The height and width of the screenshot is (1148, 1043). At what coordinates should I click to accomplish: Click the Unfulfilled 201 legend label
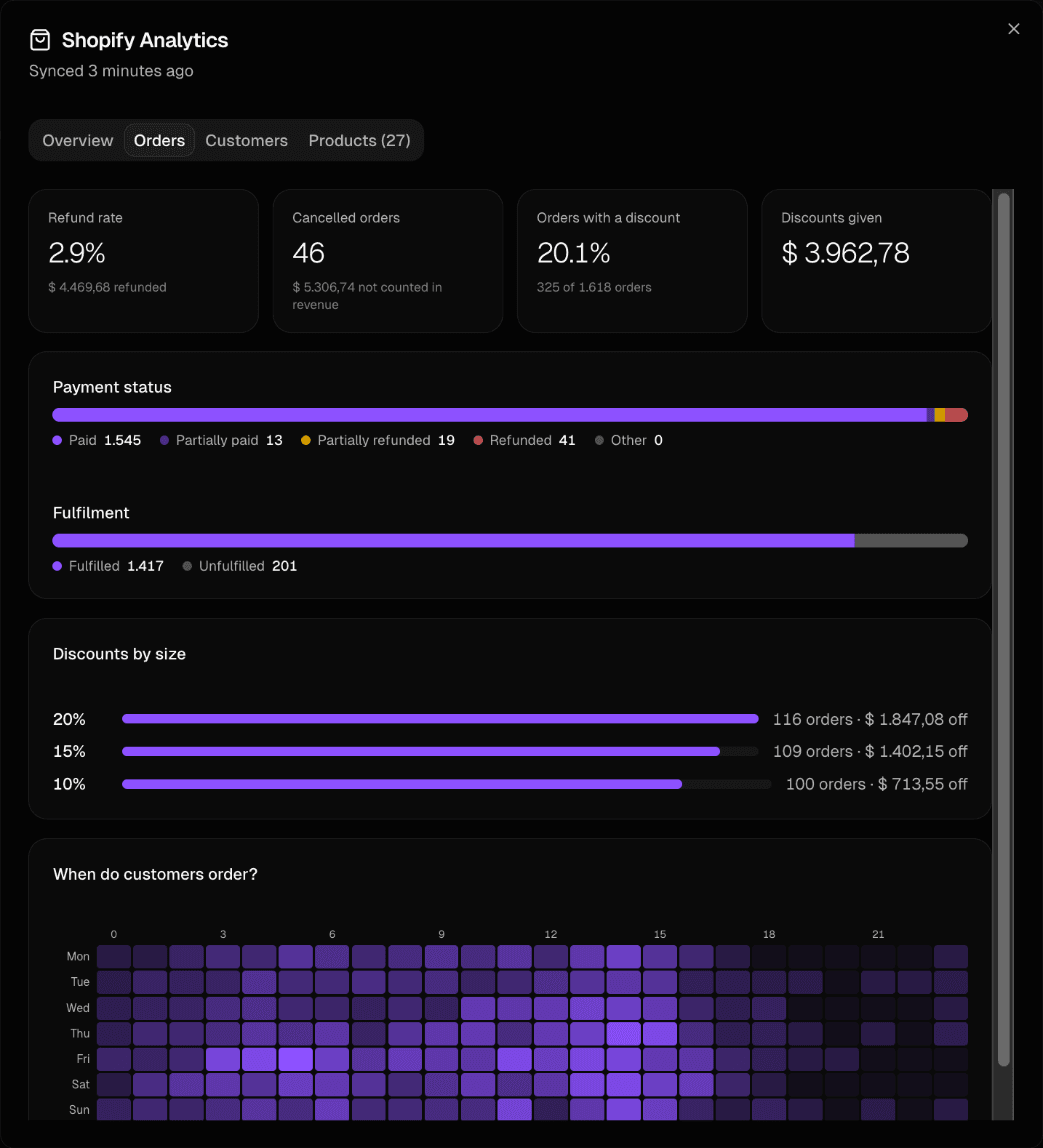point(248,567)
